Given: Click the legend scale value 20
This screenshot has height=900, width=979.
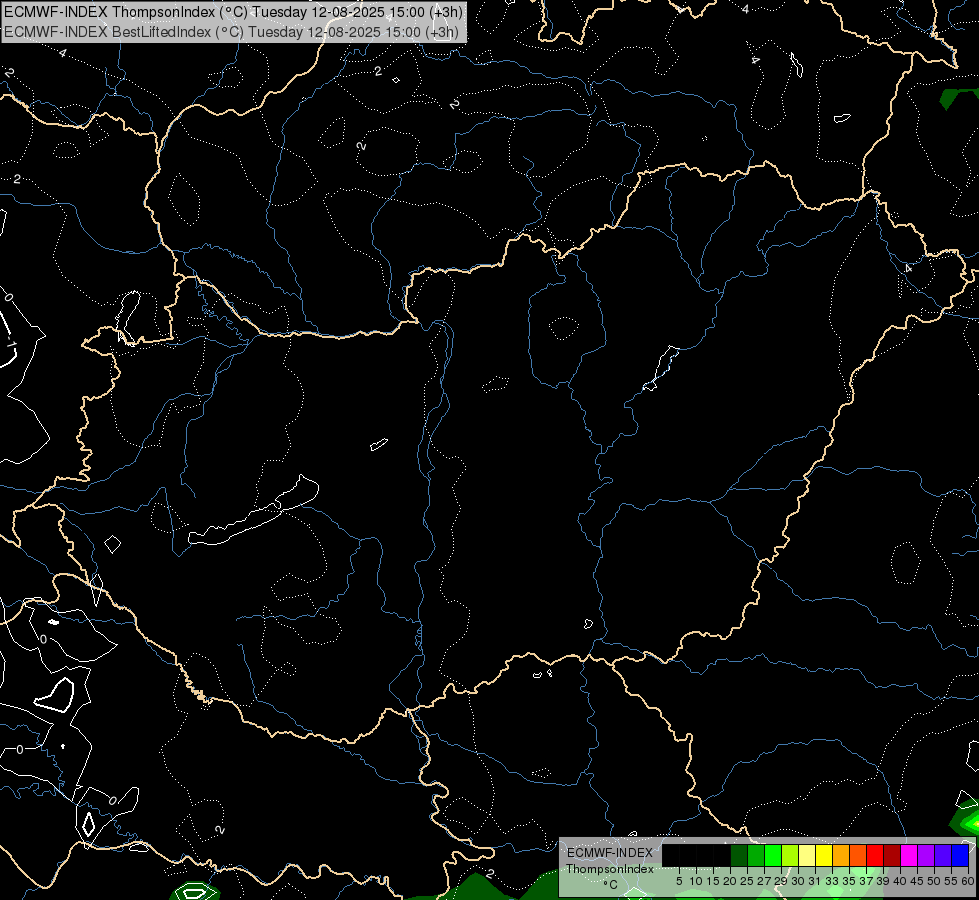Looking at the screenshot, I should pos(730,881).
